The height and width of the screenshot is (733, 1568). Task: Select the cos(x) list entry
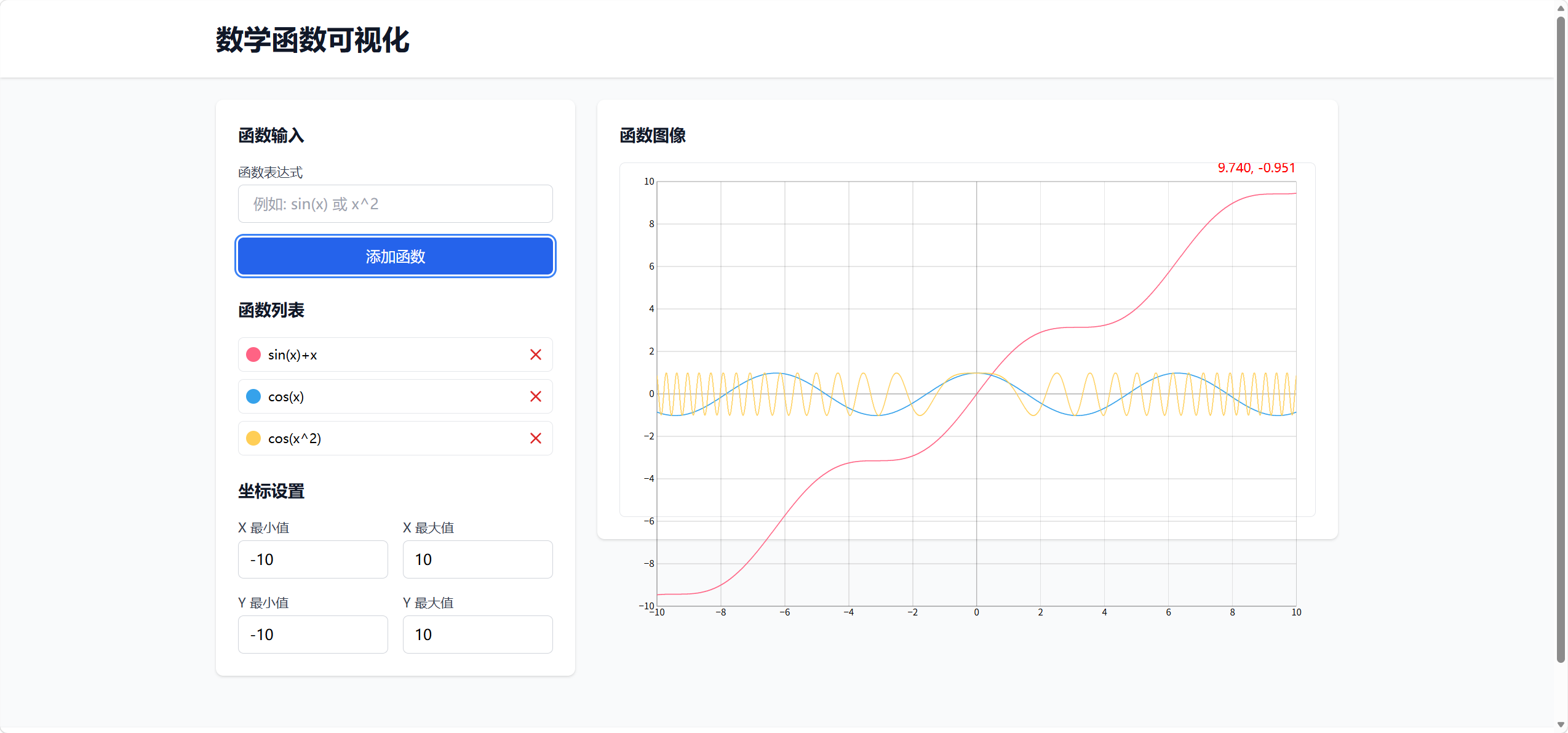point(381,396)
